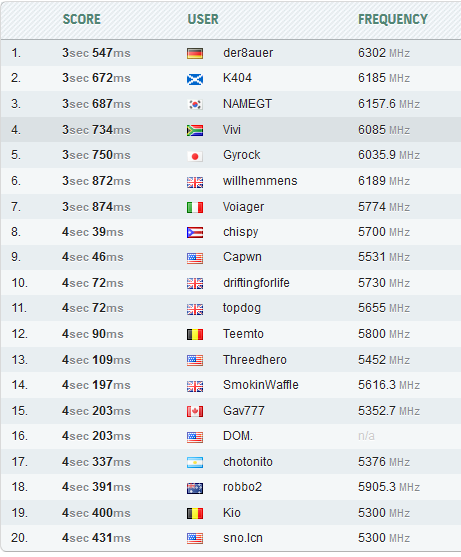Click the Japanese flag next to Gyrock
This screenshot has height=557, width=461.
coord(195,156)
